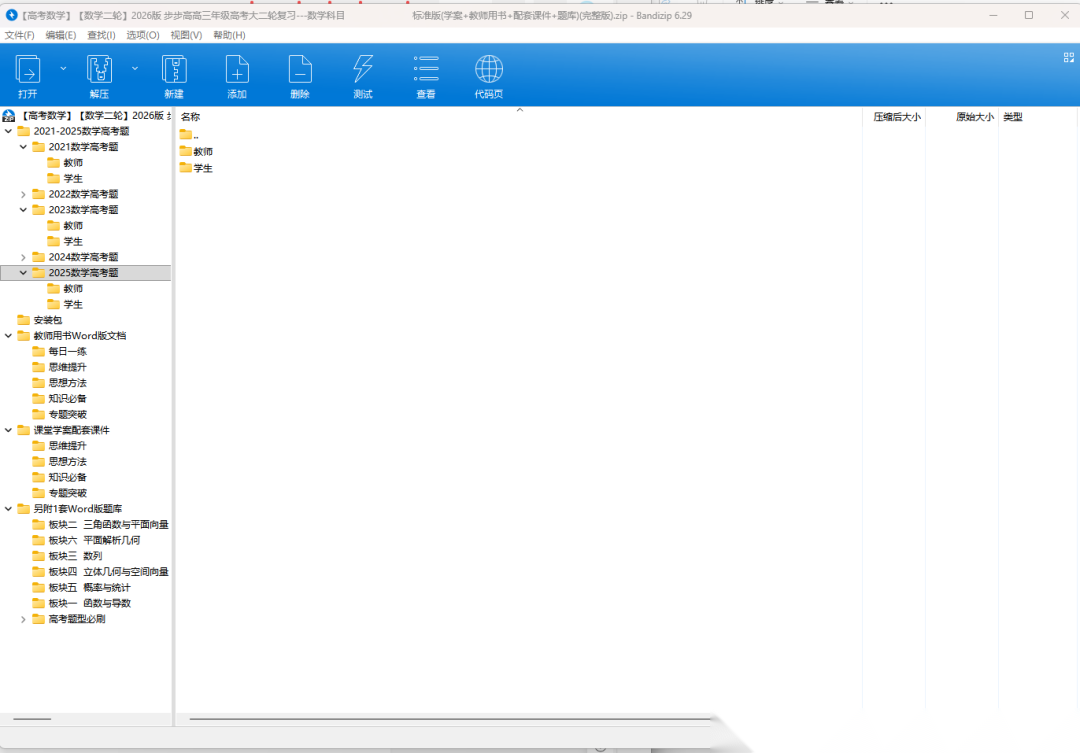The image size is (1080, 753).
Task: Sort by 名称 column header
Action: click(x=190, y=117)
